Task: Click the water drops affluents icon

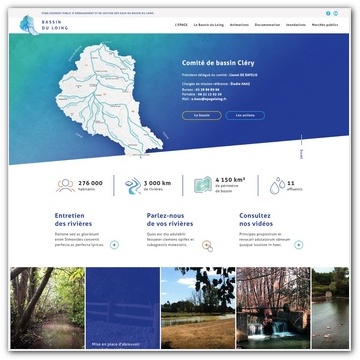Action: (x=277, y=186)
